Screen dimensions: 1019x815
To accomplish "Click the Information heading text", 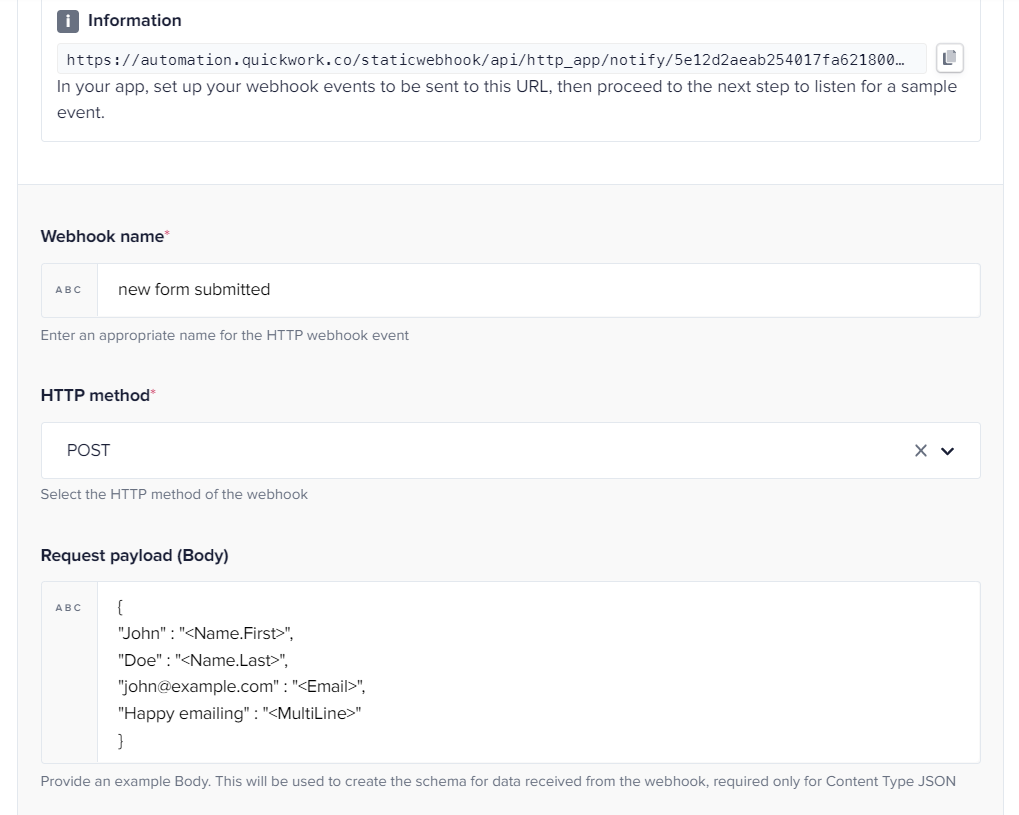I will coord(135,21).
